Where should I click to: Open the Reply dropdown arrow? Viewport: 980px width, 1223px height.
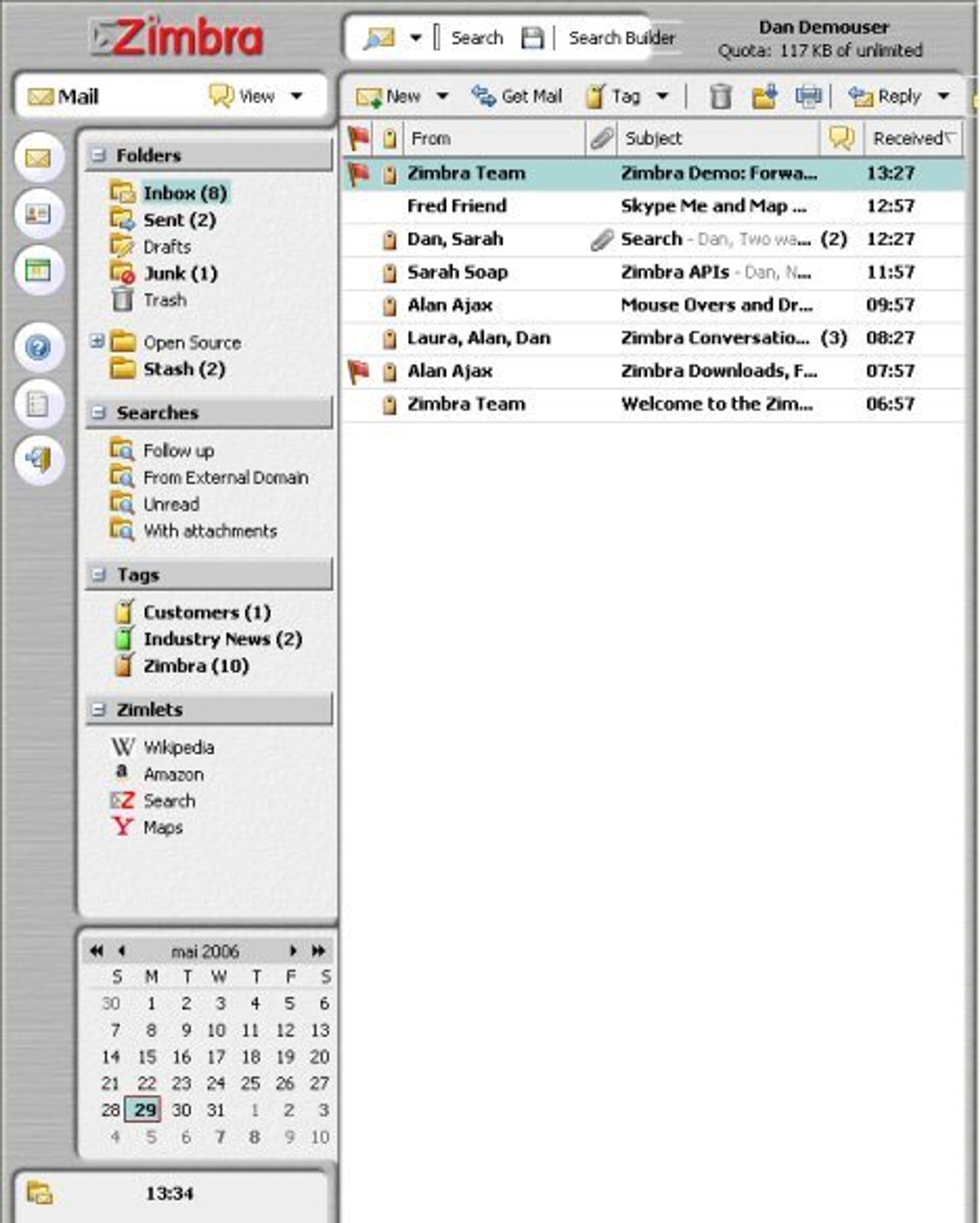[943, 96]
